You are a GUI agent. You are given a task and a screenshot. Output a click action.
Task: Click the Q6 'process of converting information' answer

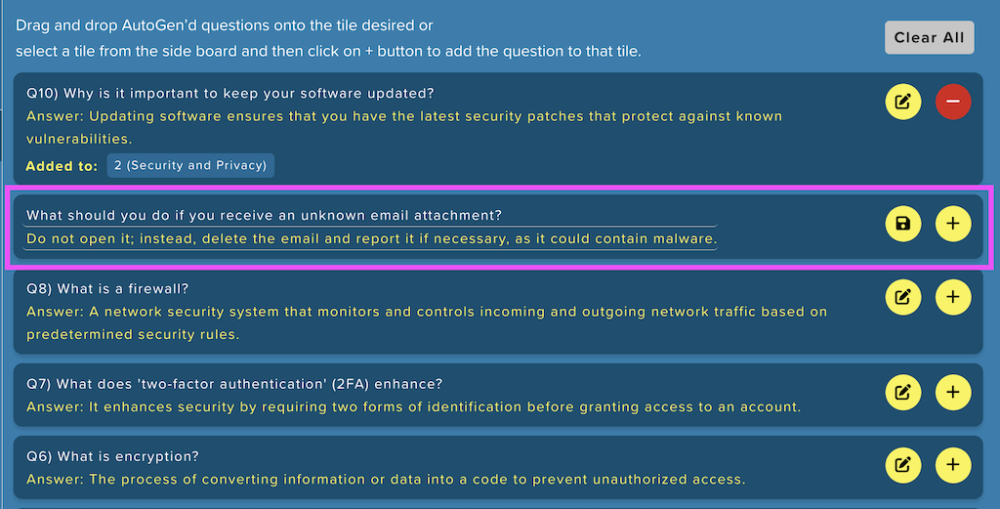click(x=385, y=479)
